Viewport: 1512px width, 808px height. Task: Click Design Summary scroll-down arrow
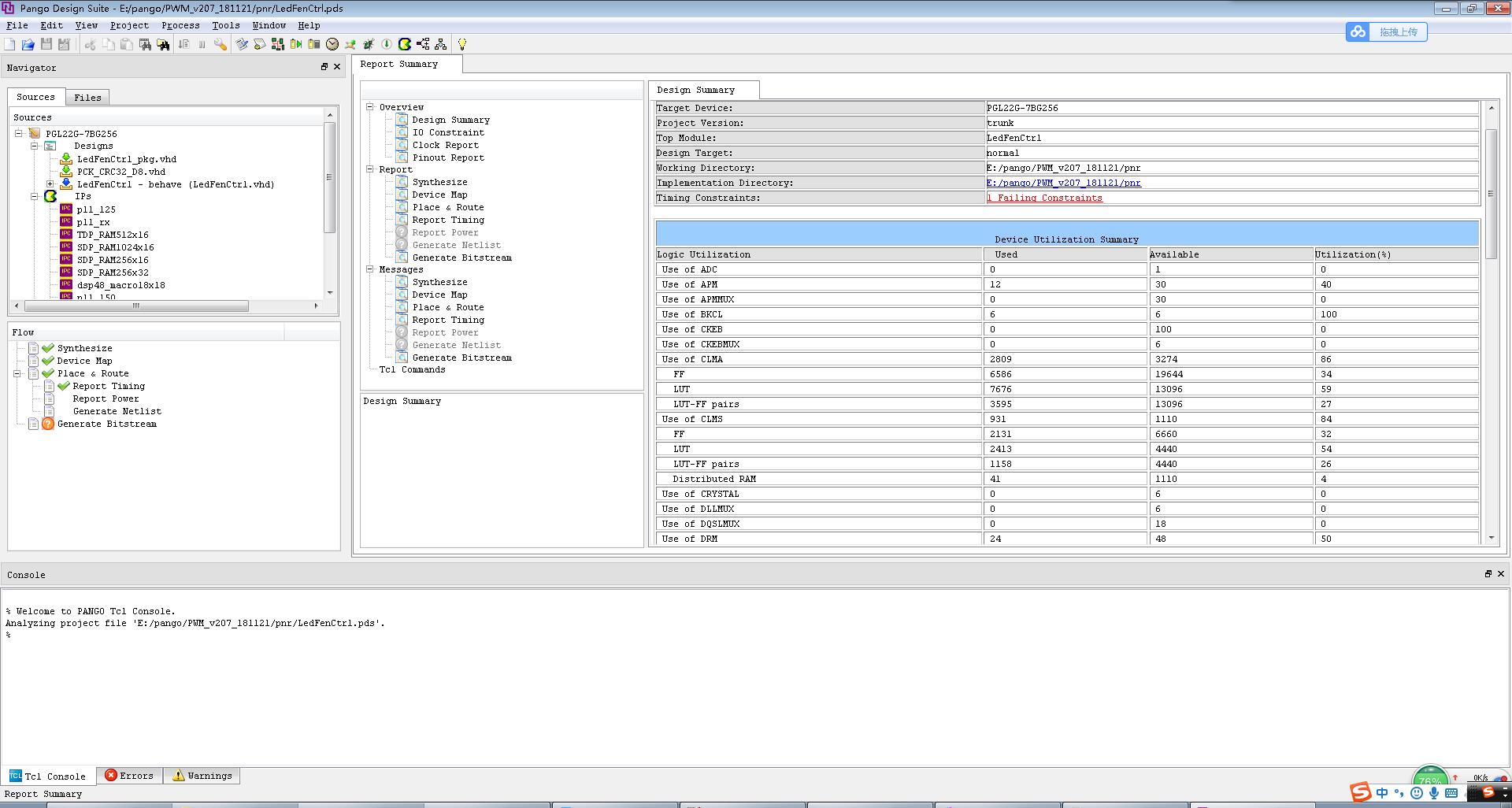pos(1491,538)
